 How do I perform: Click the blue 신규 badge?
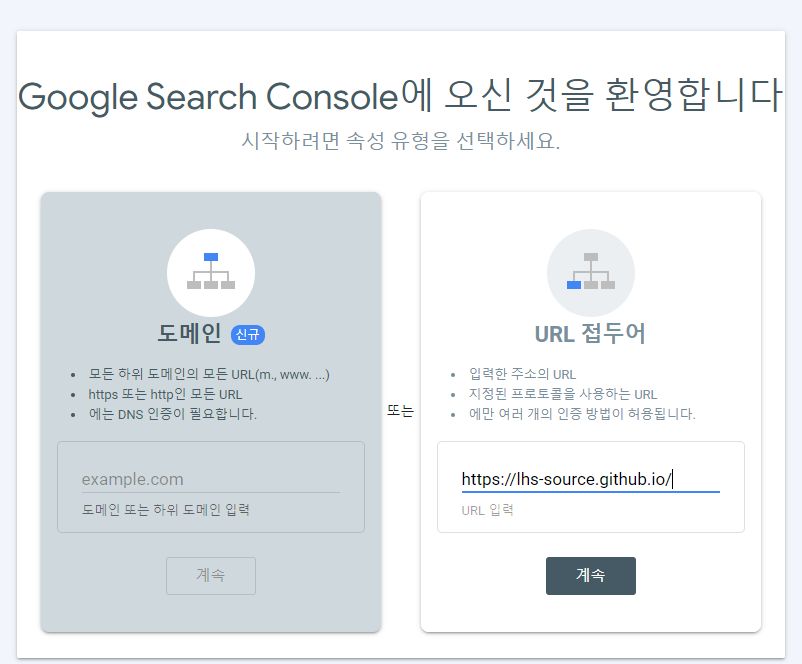(248, 334)
